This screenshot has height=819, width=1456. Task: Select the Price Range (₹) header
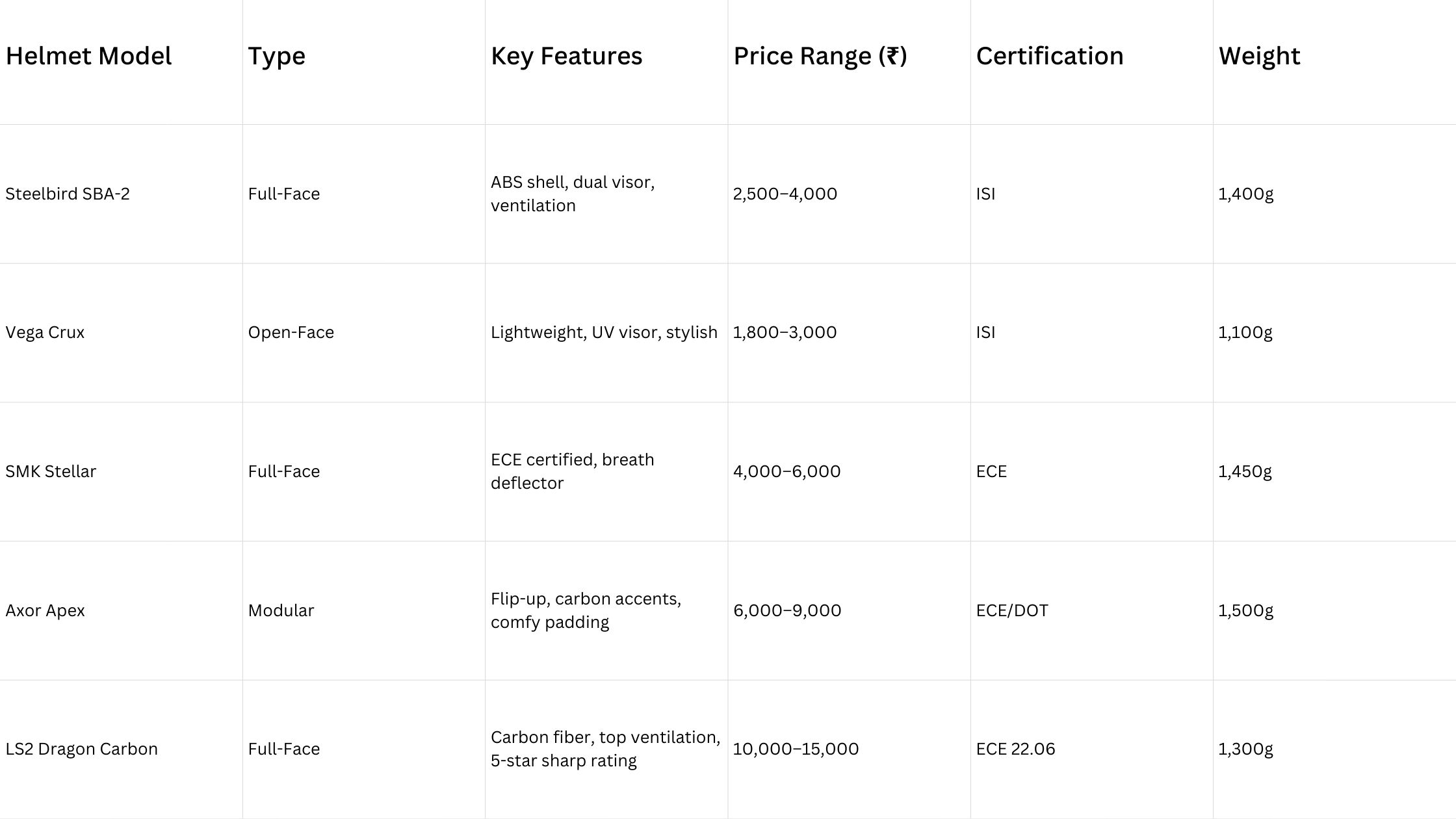[820, 57]
